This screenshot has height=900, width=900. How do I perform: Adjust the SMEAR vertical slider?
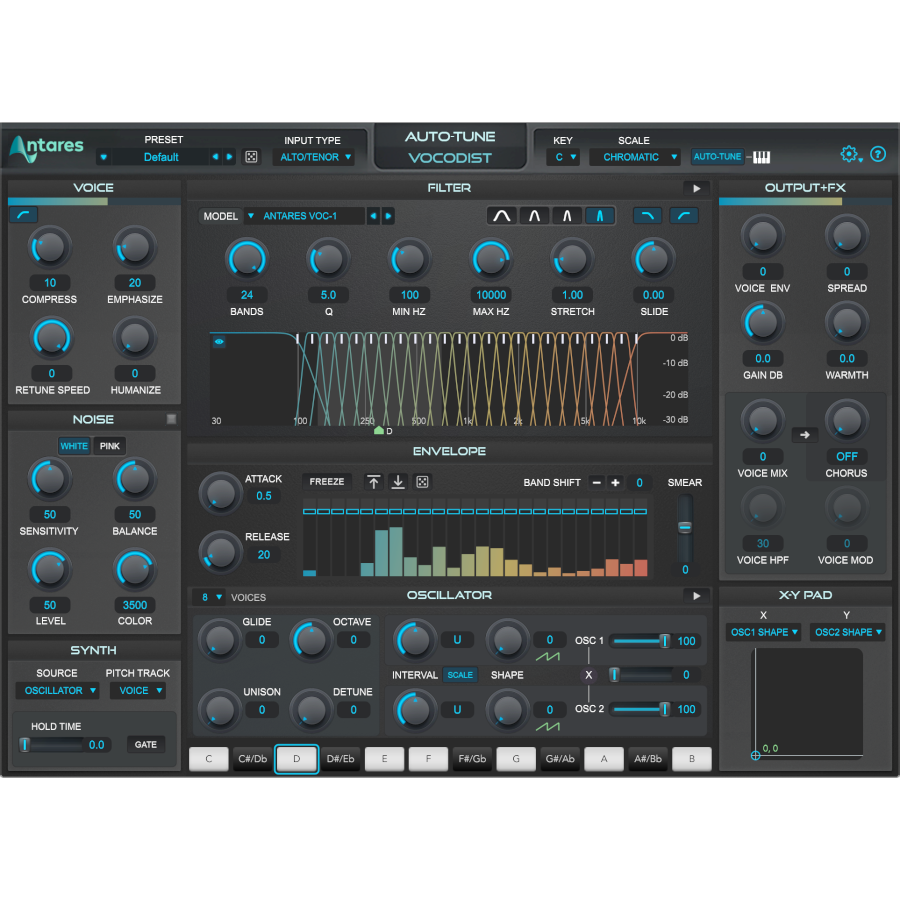click(685, 528)
